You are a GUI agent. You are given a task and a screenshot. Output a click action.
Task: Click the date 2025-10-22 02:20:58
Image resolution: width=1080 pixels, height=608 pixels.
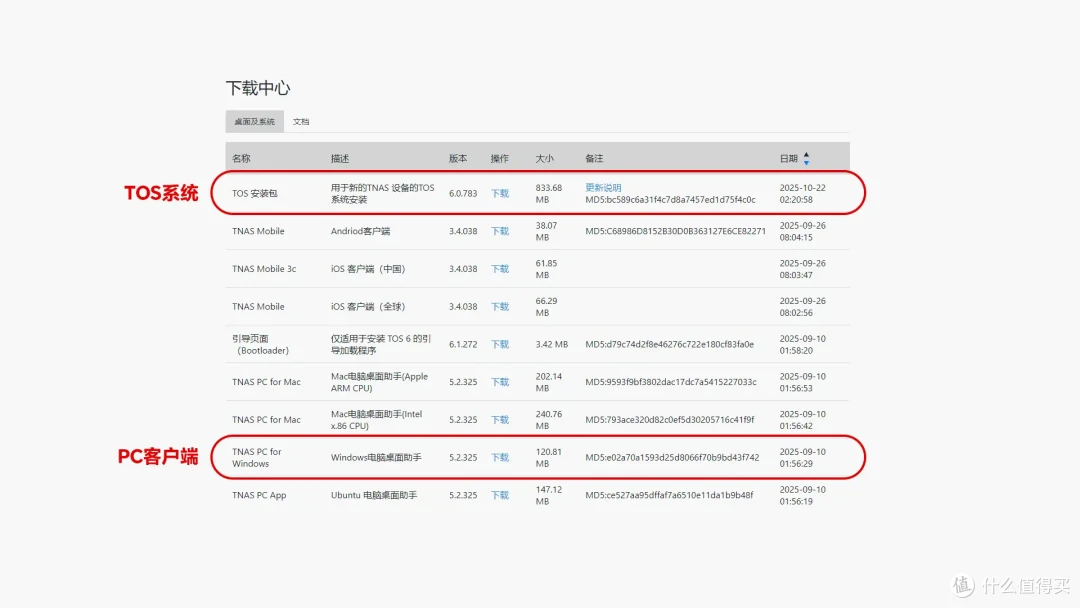point(802,193)
